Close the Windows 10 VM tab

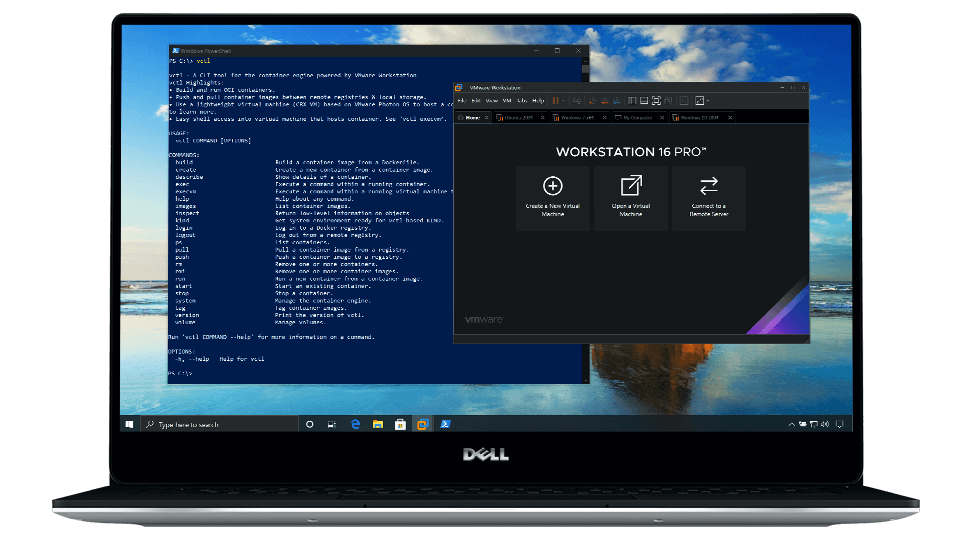click(730, 117)
